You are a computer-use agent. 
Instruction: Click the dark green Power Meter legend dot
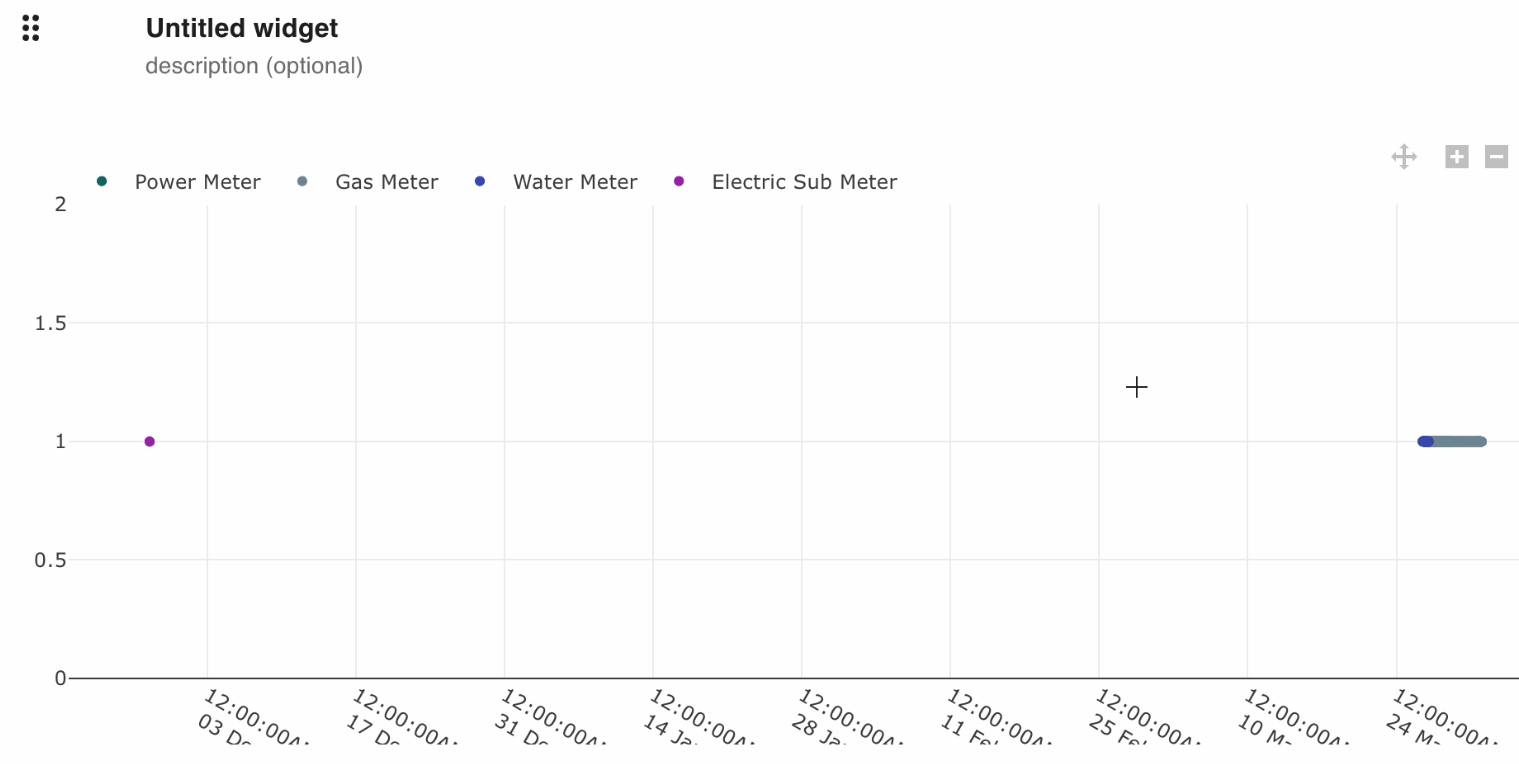pyautogui.click(x=102, y=181)
